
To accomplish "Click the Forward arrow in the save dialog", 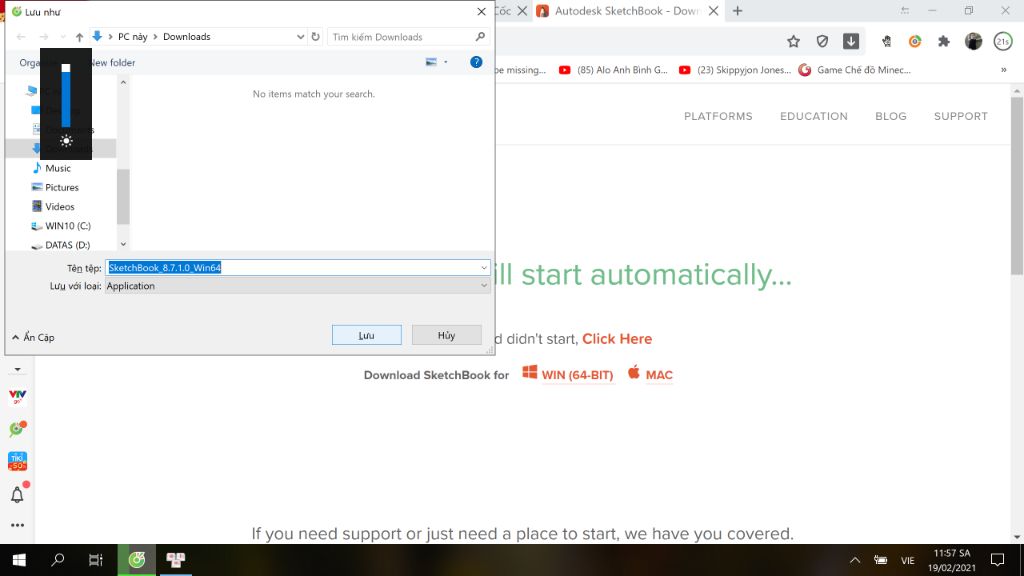I will (x=44, y=37).
